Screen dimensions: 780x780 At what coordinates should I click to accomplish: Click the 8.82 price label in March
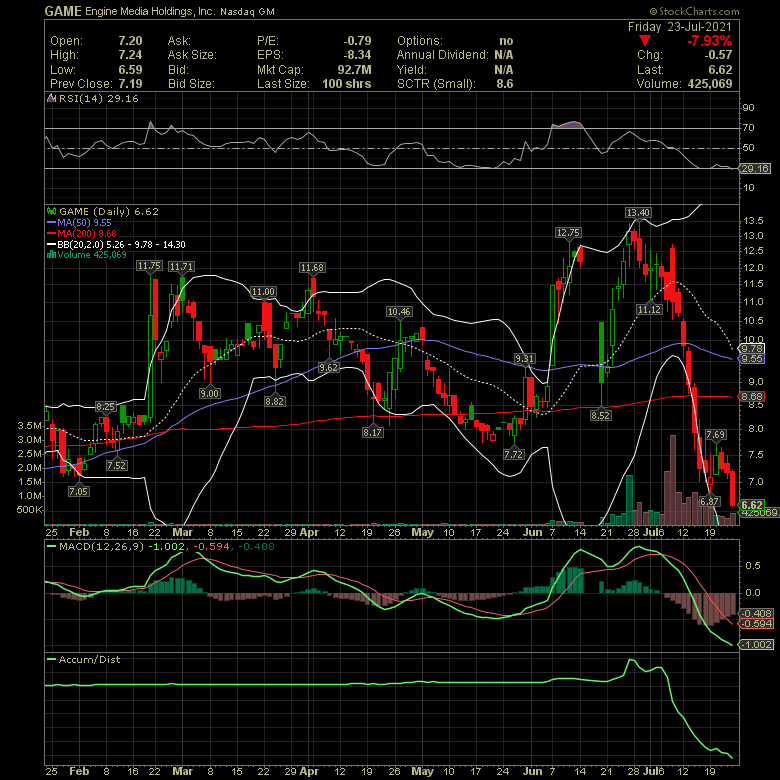275,401
